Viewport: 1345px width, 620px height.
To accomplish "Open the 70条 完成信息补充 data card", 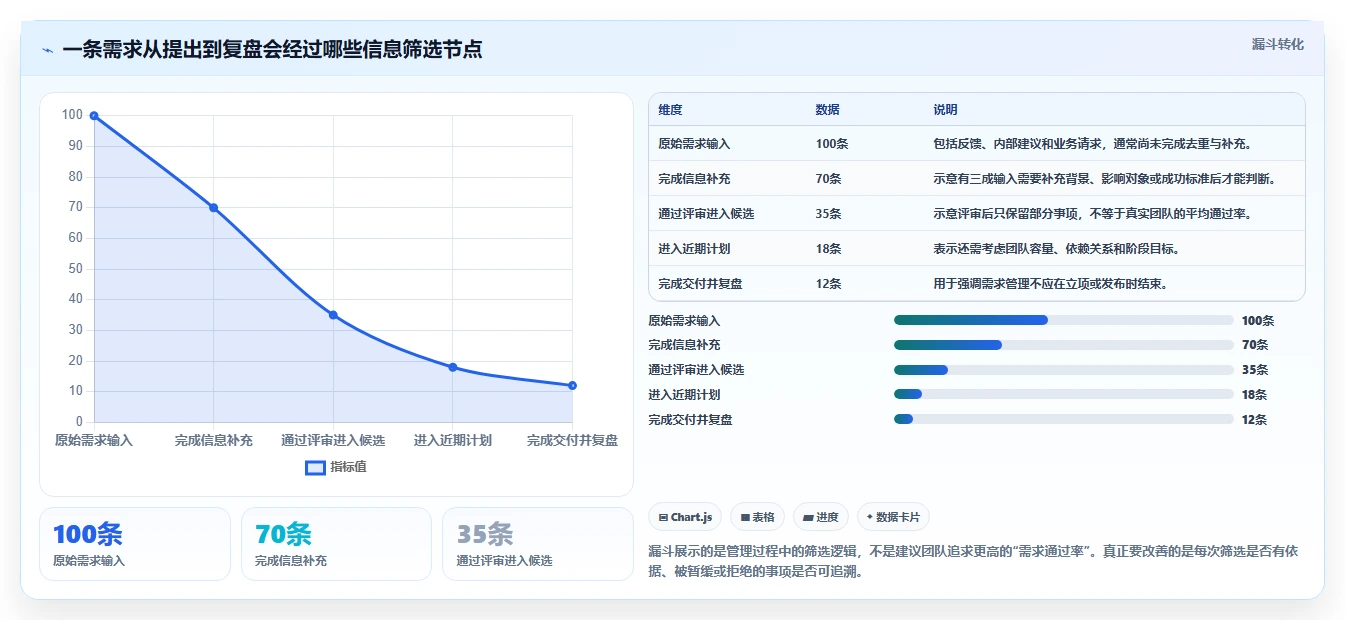I will (336, 544).
